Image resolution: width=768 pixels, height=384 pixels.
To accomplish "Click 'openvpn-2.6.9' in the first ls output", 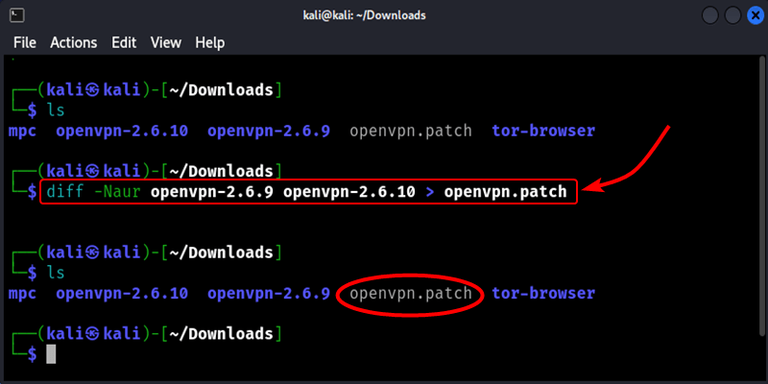I will pos(269,131).
